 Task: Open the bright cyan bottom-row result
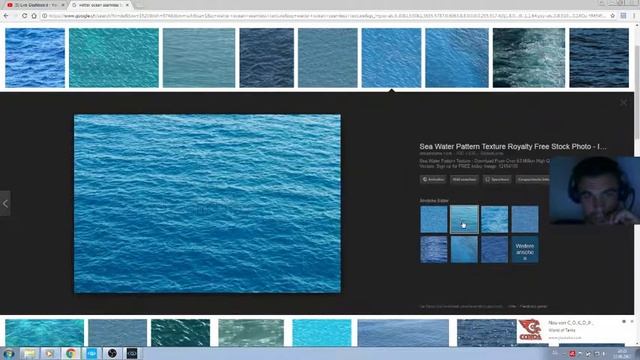(322, 333)
